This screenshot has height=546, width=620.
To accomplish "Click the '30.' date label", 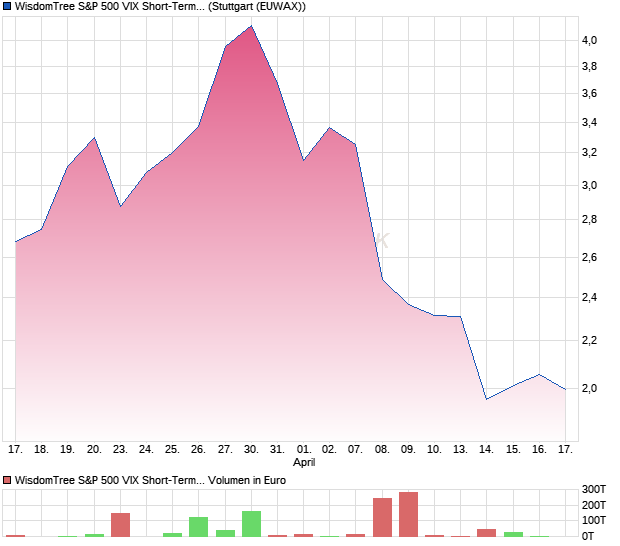I will click(251, 449).
